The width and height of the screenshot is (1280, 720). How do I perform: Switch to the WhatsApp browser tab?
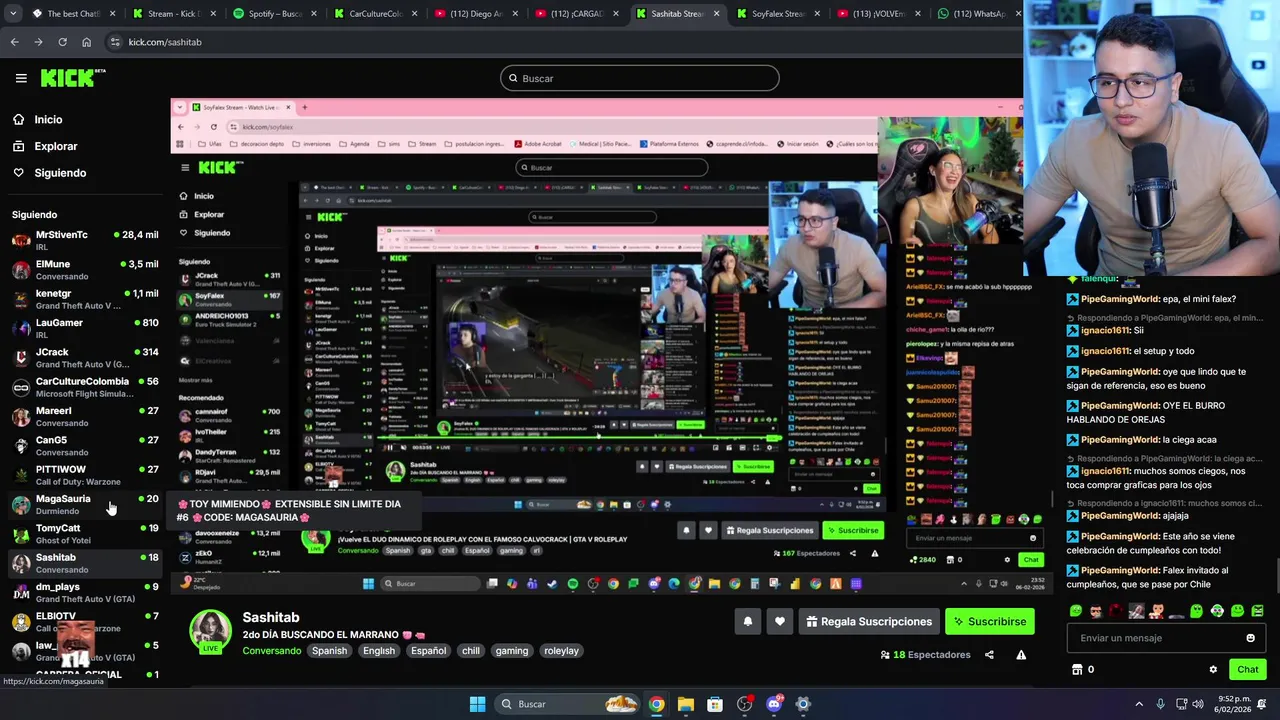pos(976,14)
